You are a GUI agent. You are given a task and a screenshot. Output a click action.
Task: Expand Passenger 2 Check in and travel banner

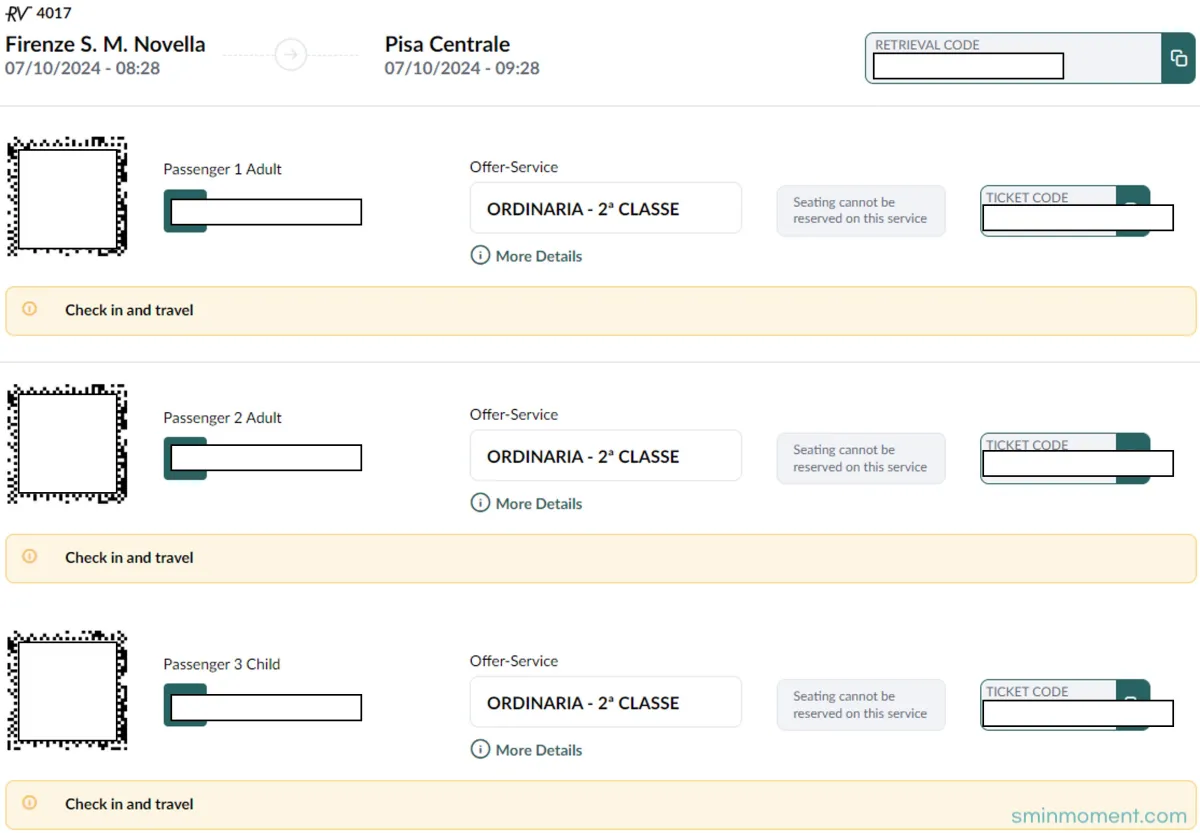point(601,558)
